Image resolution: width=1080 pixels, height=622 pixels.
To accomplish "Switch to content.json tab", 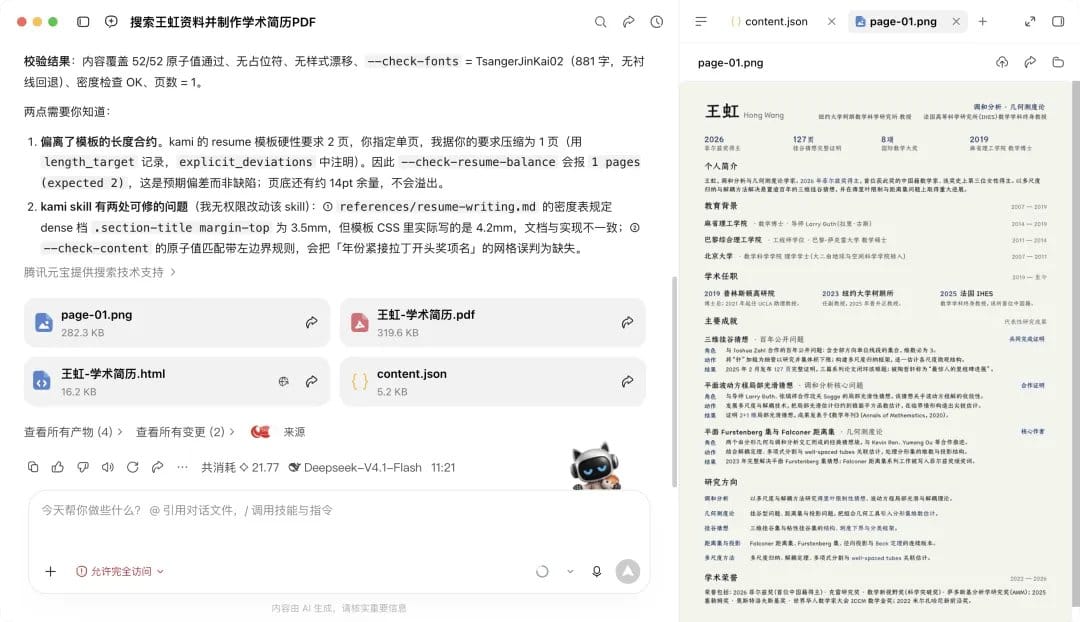I will (769, 22).
